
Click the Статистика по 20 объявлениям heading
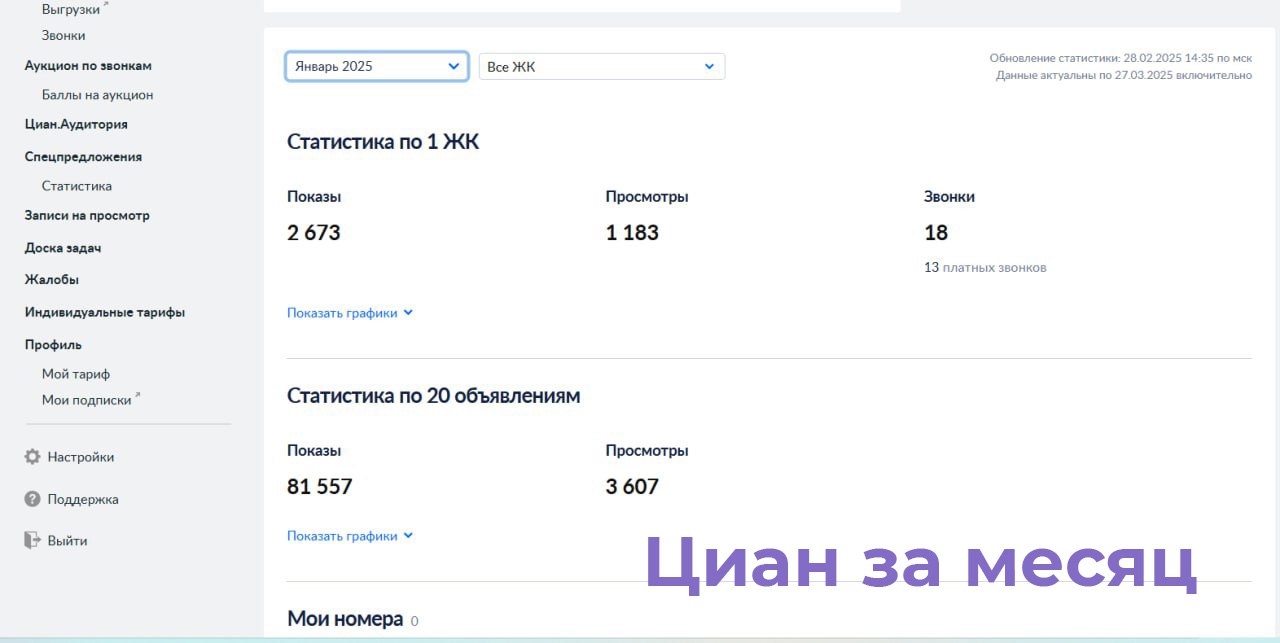click(x=434, y=396)
